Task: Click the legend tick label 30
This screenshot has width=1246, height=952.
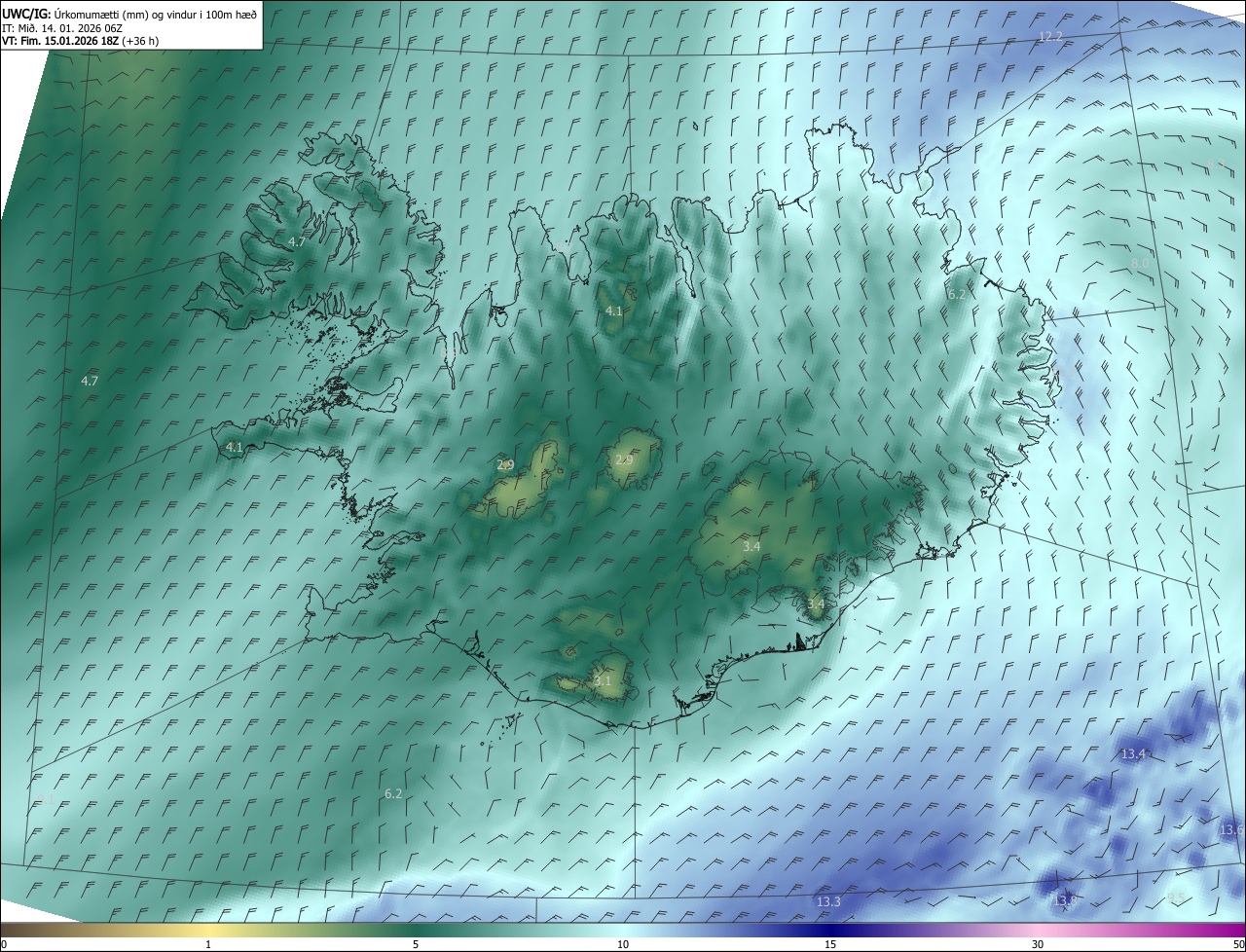Action: pos(1038,944)
